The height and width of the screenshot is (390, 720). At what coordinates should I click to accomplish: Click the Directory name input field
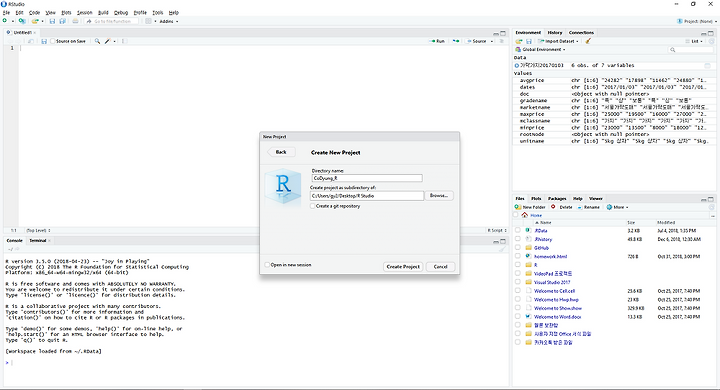[367, 178]
